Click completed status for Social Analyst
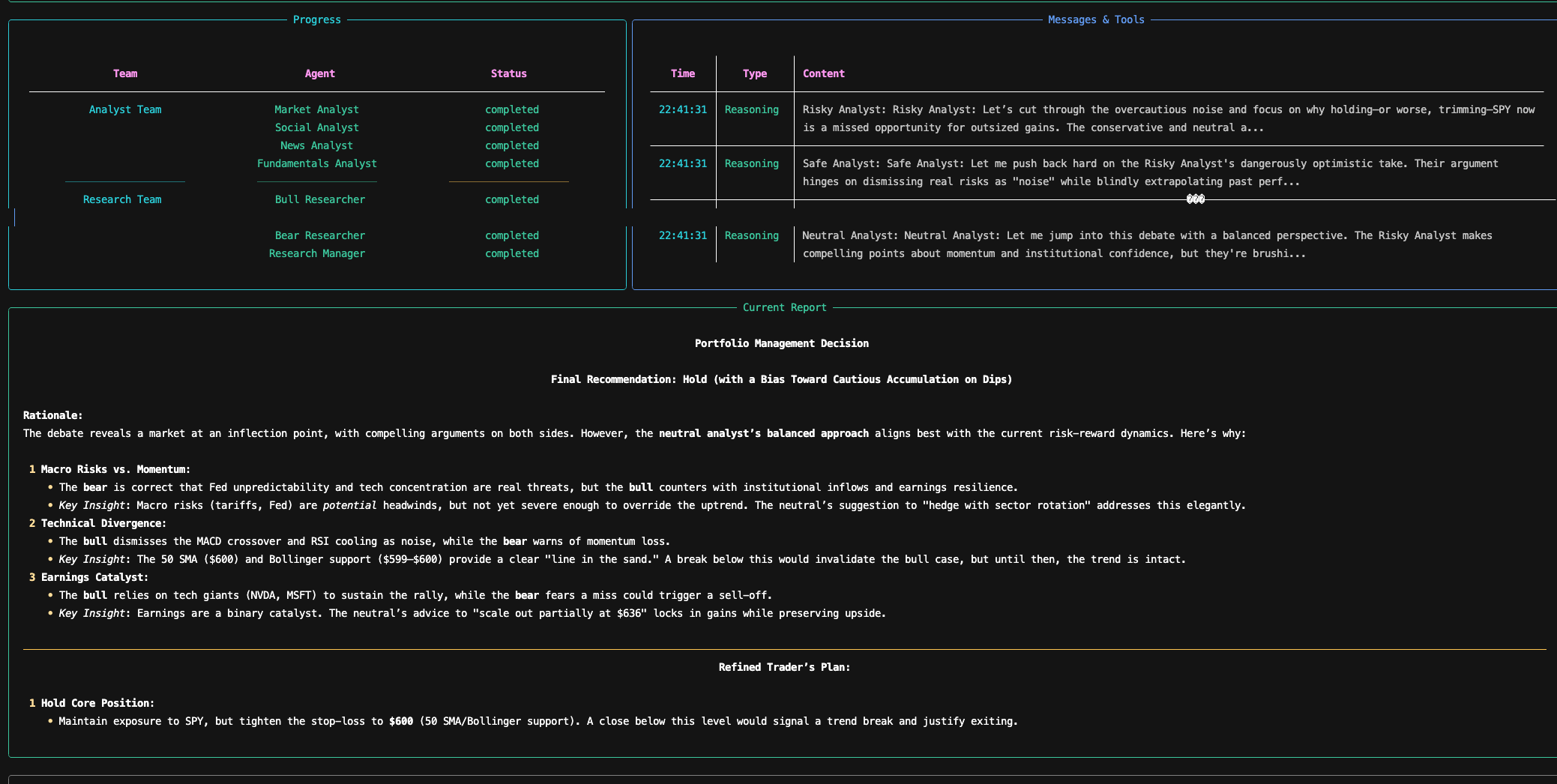Screen dimensions: 1557x784 [x=512, y=127]
